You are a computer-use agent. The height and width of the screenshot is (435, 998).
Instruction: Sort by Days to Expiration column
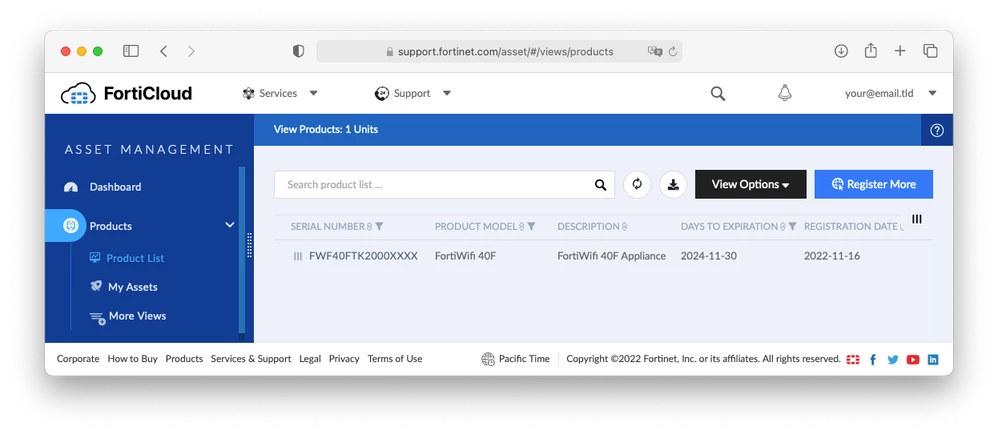(783, 227)
